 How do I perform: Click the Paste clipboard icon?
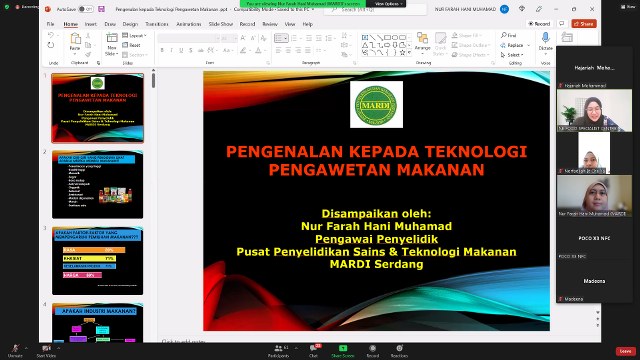(75, 42)
